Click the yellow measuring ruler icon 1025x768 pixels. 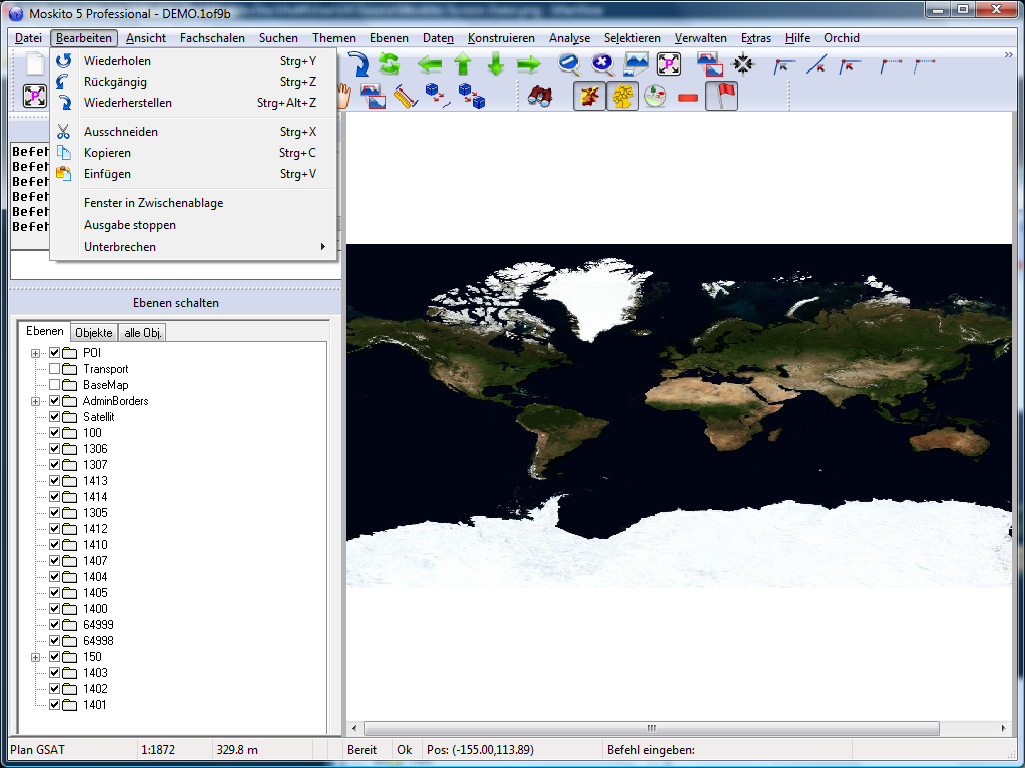click(404, 97)
